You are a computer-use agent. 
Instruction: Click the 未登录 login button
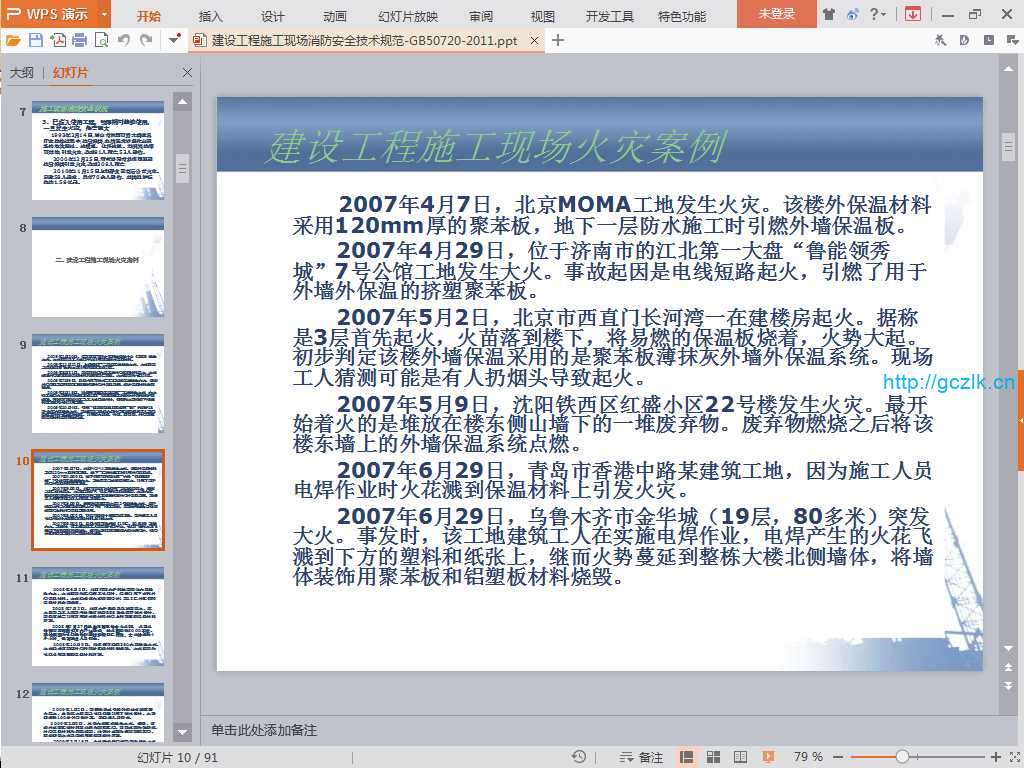tap(776, 14)
